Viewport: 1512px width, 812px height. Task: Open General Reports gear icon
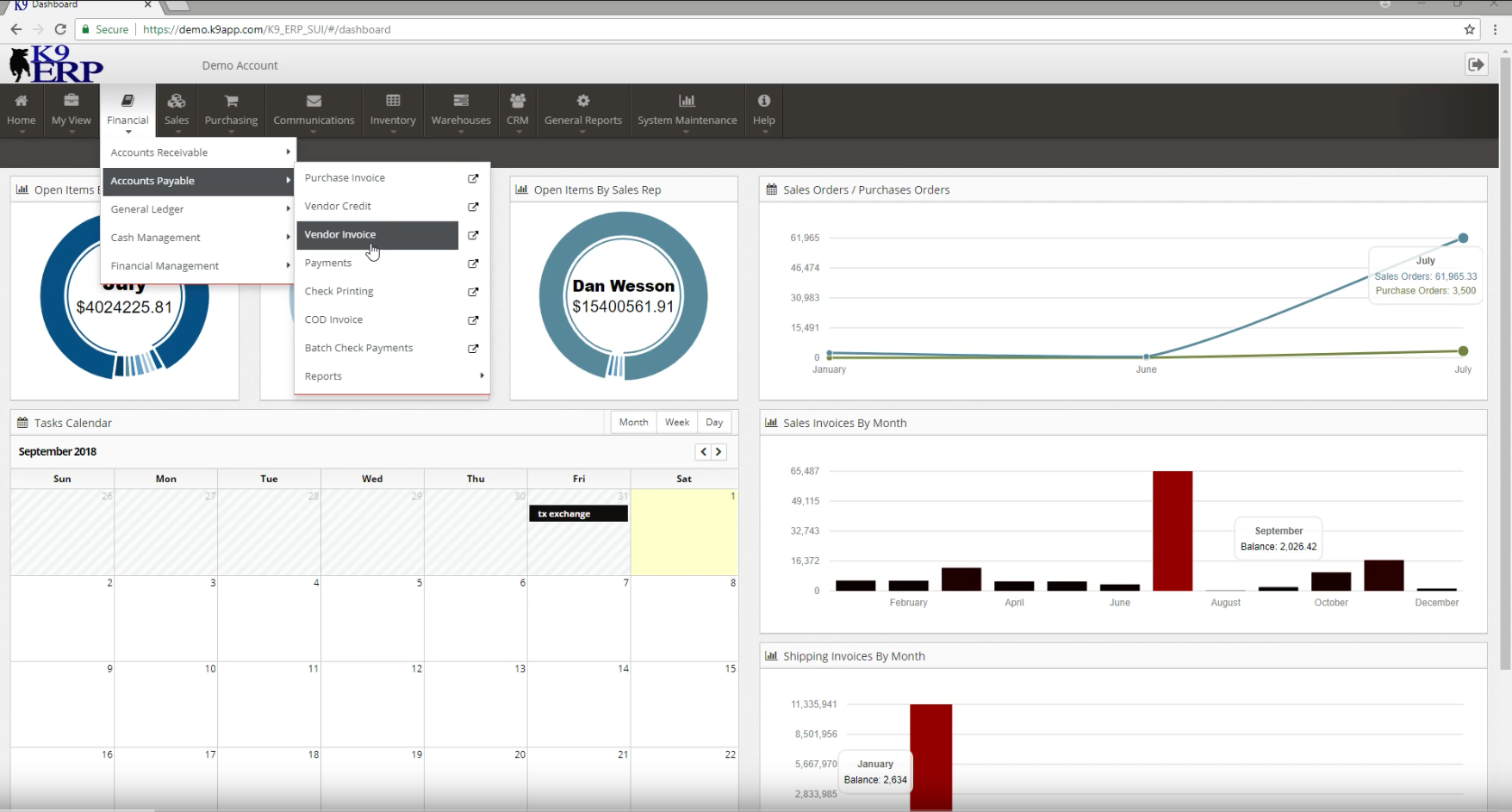[x=583, y=101]
